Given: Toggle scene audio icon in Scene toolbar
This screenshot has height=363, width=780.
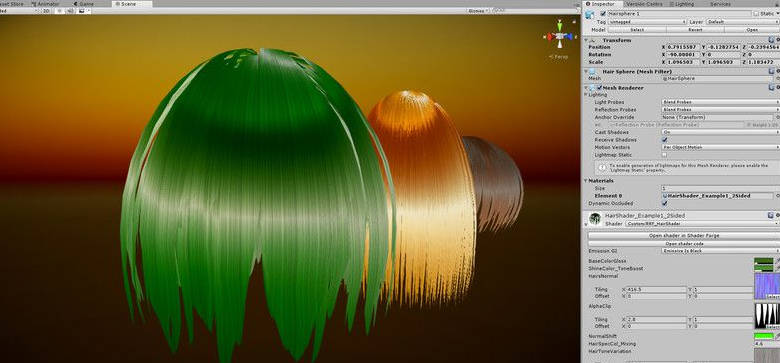Looking at the screenshot, I should 70,10.
